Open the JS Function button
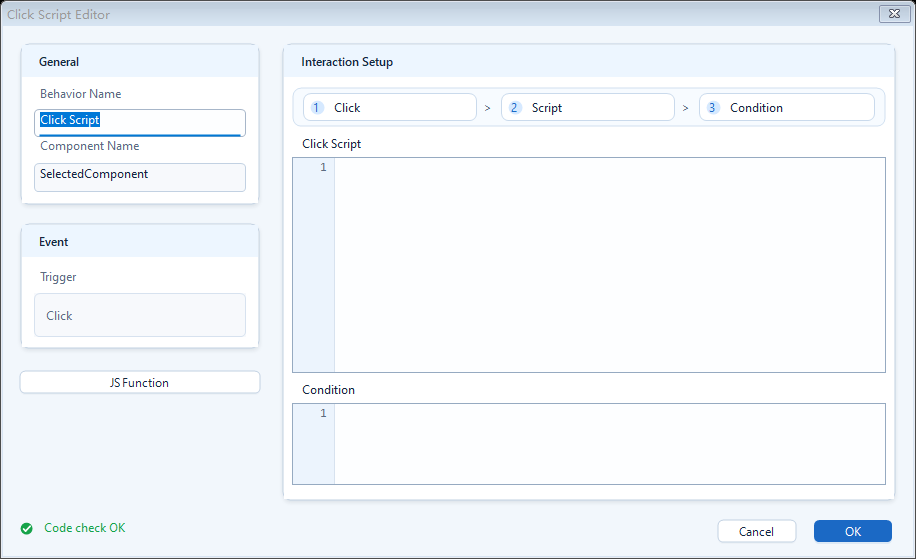The image size is (916, 559). pos(140,383)
